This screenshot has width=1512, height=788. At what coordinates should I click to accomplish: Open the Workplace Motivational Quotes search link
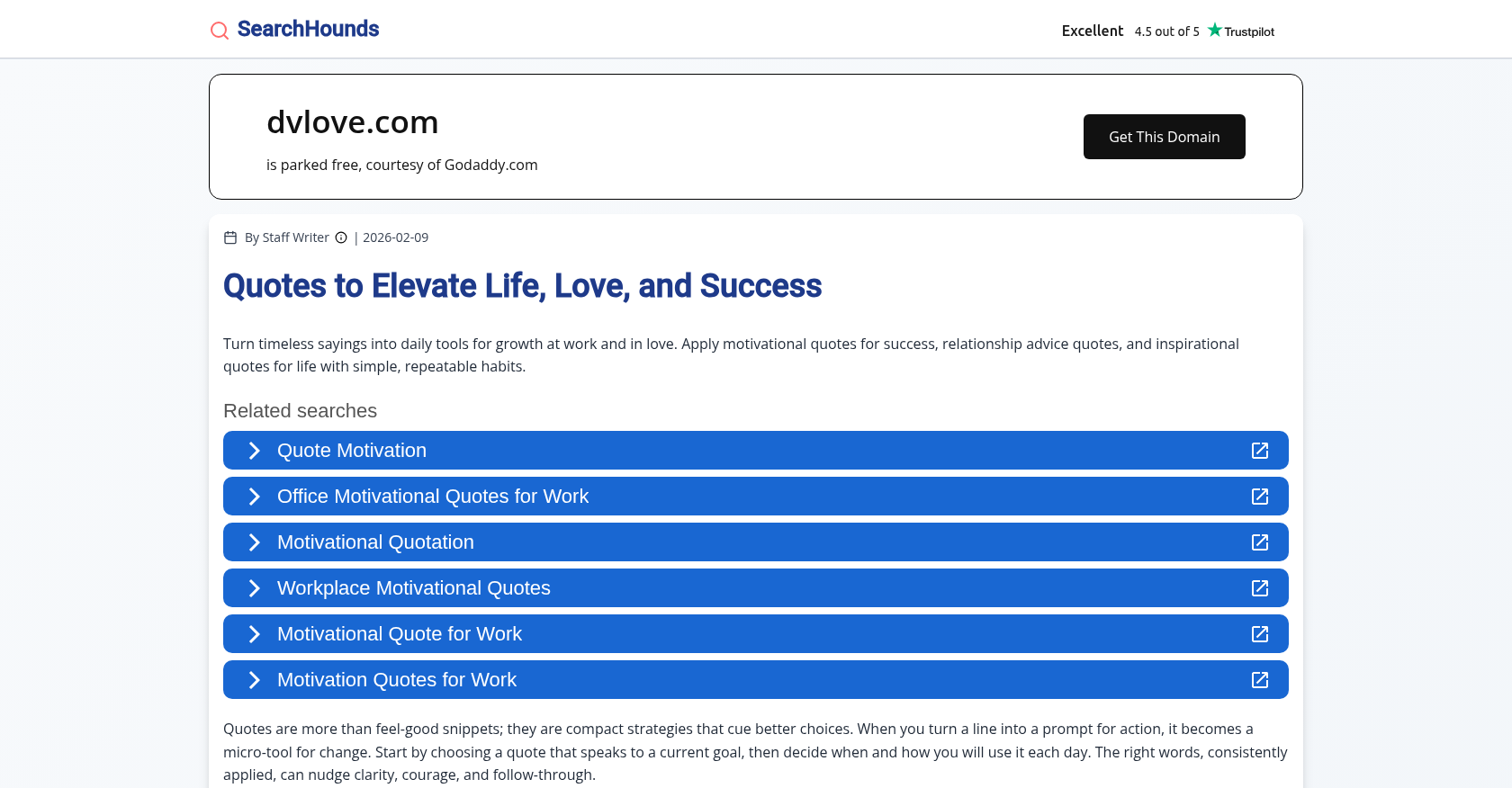coord(413,588)
